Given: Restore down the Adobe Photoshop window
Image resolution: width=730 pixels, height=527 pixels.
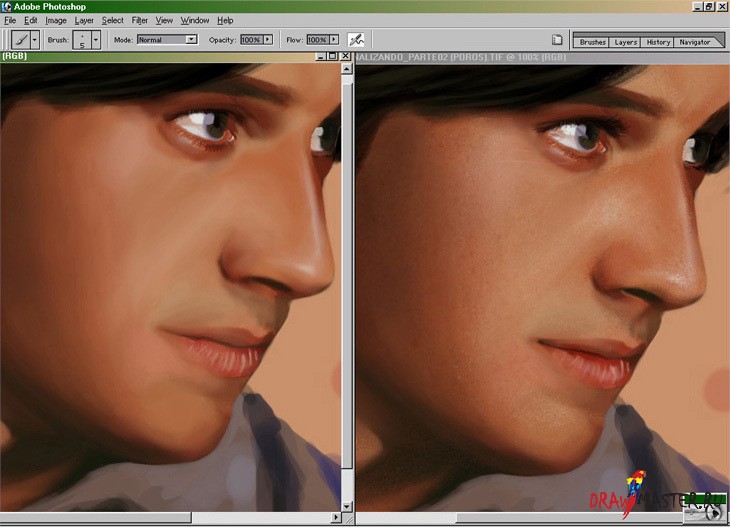Looking at the screenshot, I should [x=709, y=7].
